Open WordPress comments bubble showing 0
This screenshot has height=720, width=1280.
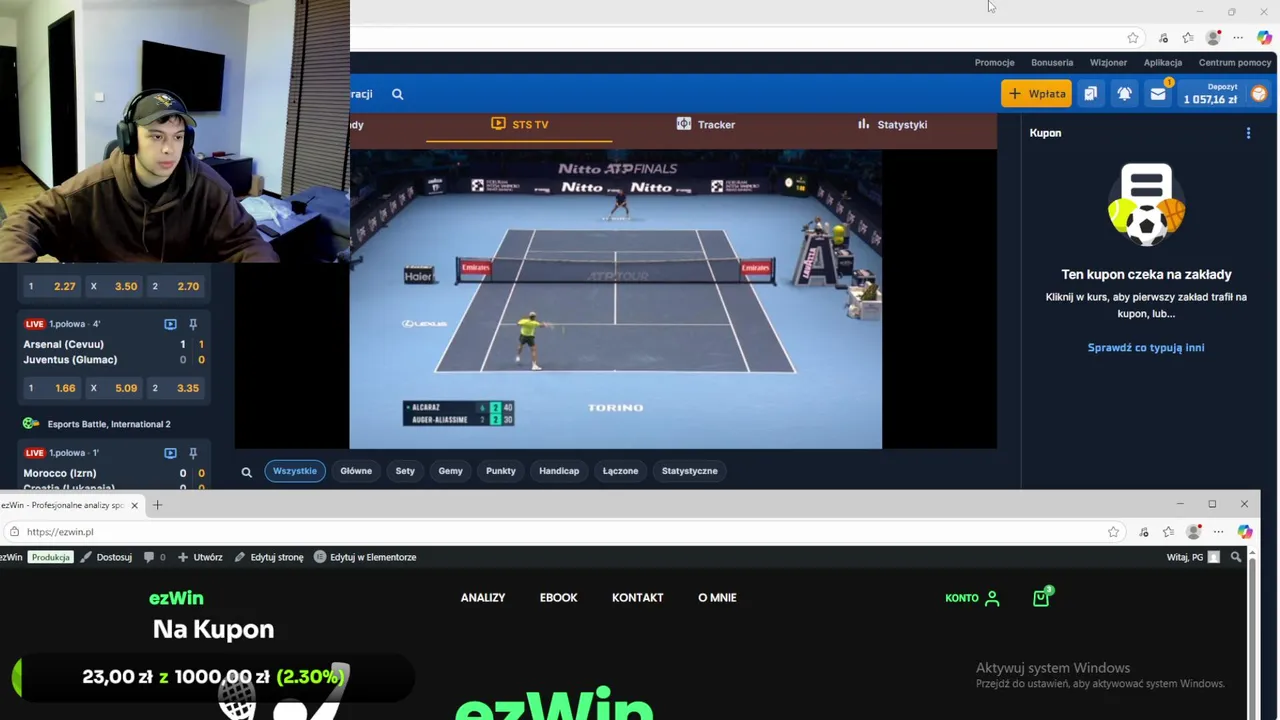pos(154,557)
